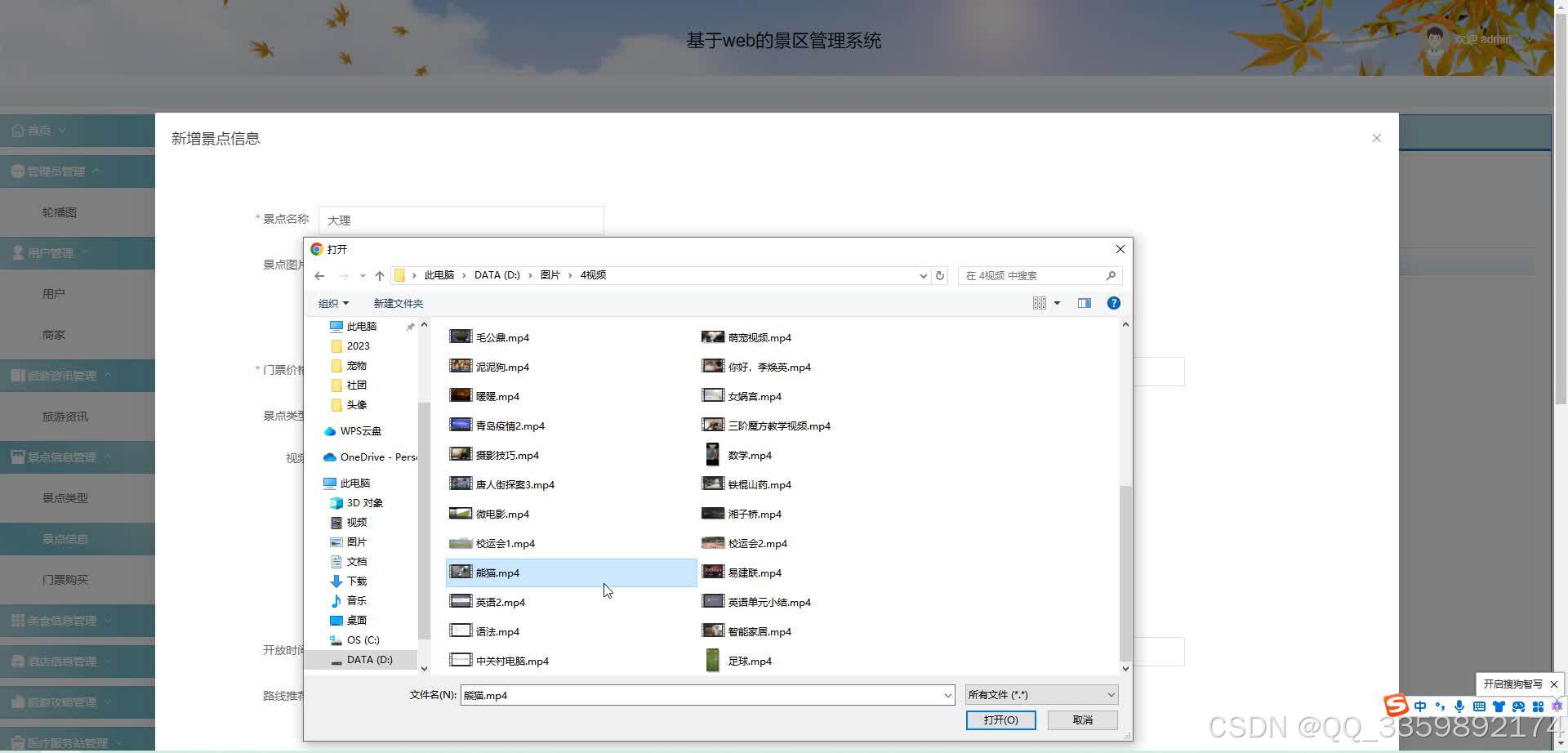The height and width of the screenshot is (753, 1568).
Task: Open WPS云盘 in the navigation pane
Action: pos(353,430)
